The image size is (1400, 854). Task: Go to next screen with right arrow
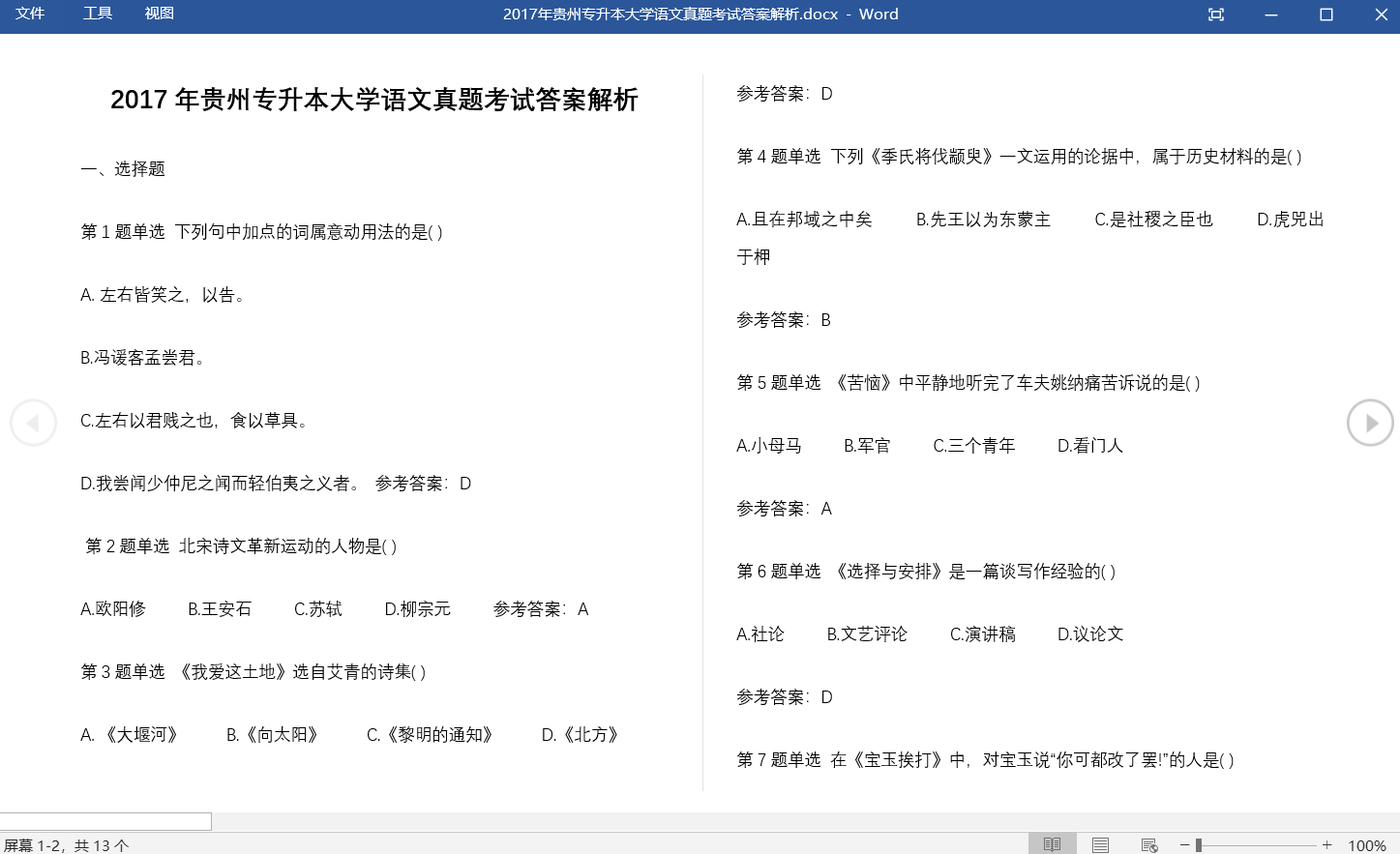[x=1370, y=423]
